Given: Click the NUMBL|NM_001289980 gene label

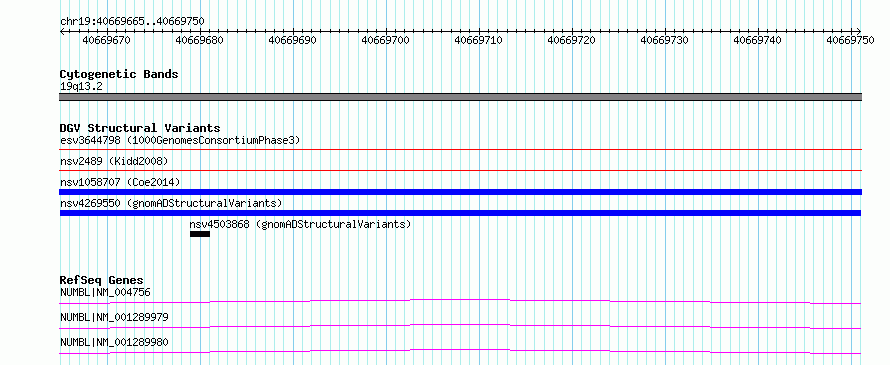Looking at the screenshot, I should (x=114, y=342).
